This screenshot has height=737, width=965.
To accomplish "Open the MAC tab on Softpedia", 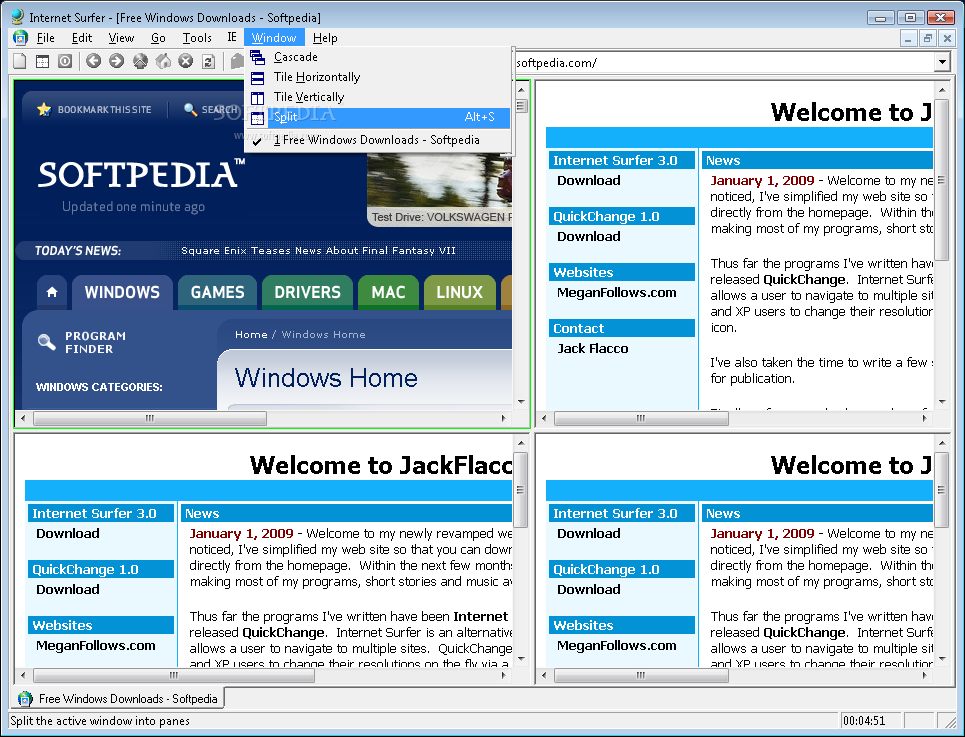I will (388, 292).
